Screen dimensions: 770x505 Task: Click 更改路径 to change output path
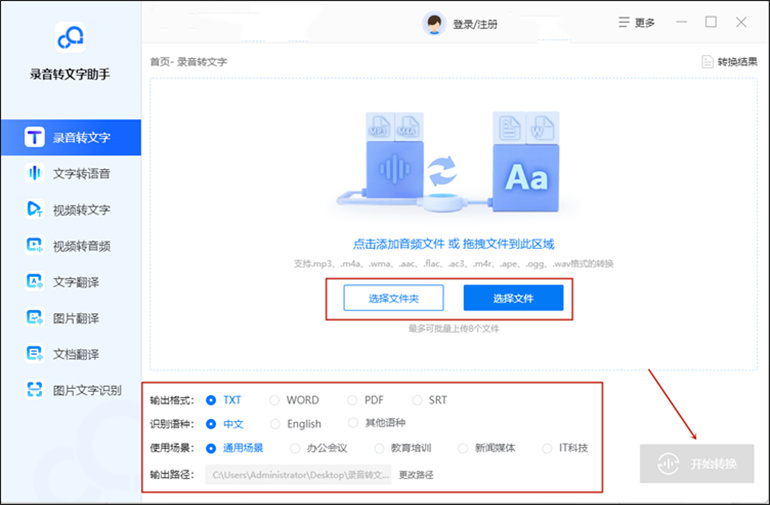416,475
